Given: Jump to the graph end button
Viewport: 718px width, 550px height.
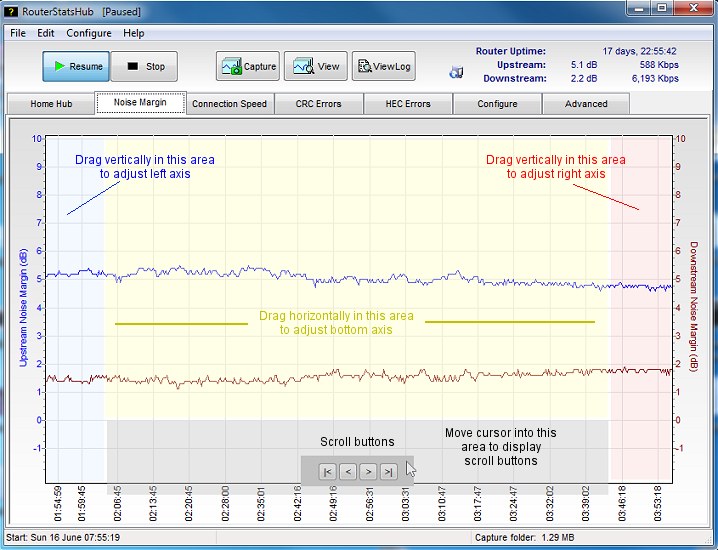Looking at the screenshot, I should pos(389,472).
